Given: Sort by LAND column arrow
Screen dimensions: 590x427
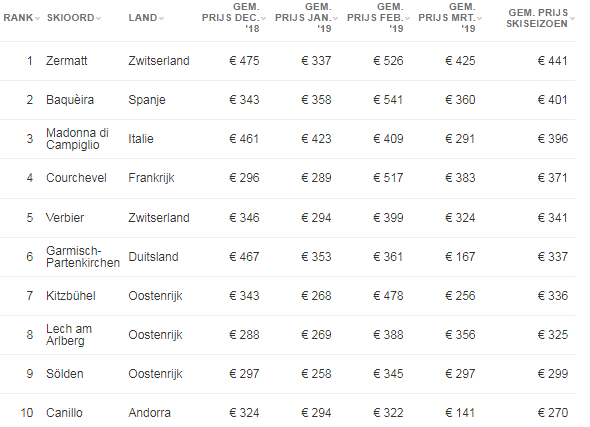Looking at the screenshot, I should [x=161, y=18].
